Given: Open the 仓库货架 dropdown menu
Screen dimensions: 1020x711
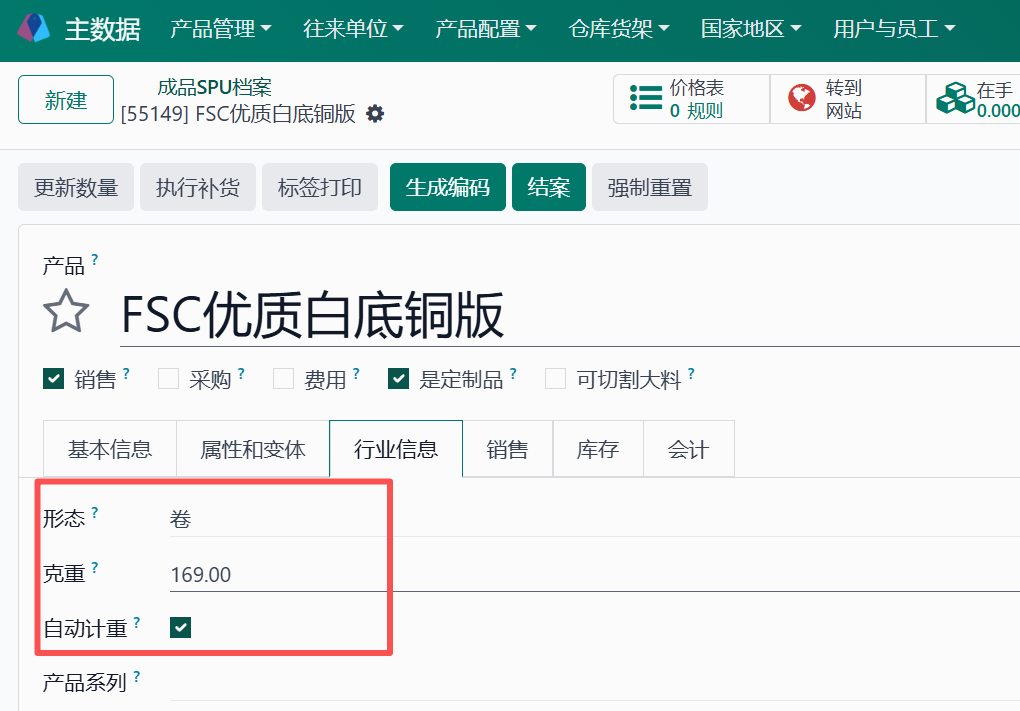Looking at the screenshot, I should coord(618,29).
